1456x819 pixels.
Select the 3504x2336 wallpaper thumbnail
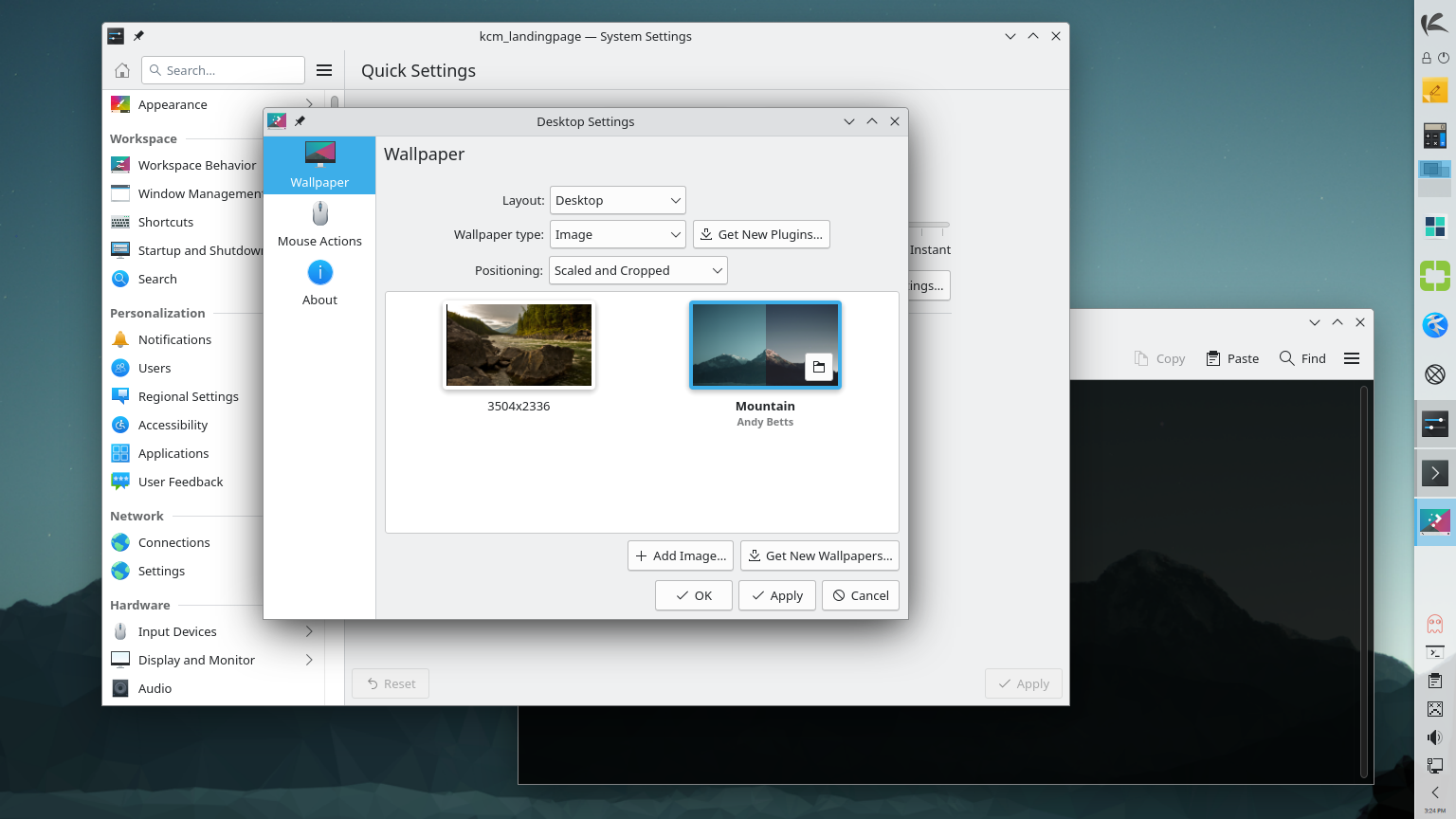click(x=519, y=345)
